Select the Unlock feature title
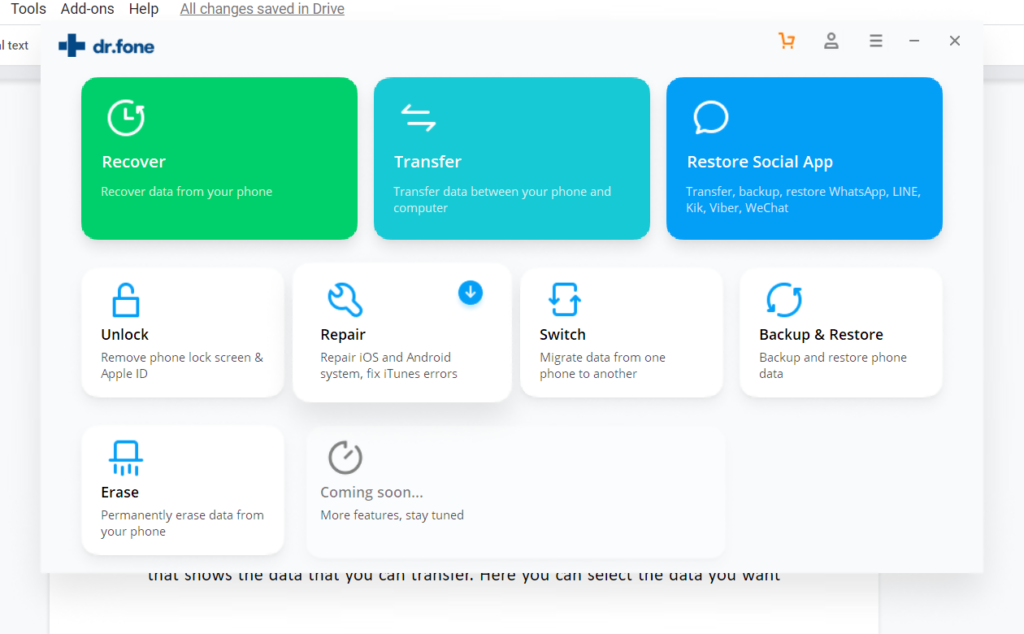The image size is (1024, 634). tap(125, 334)
